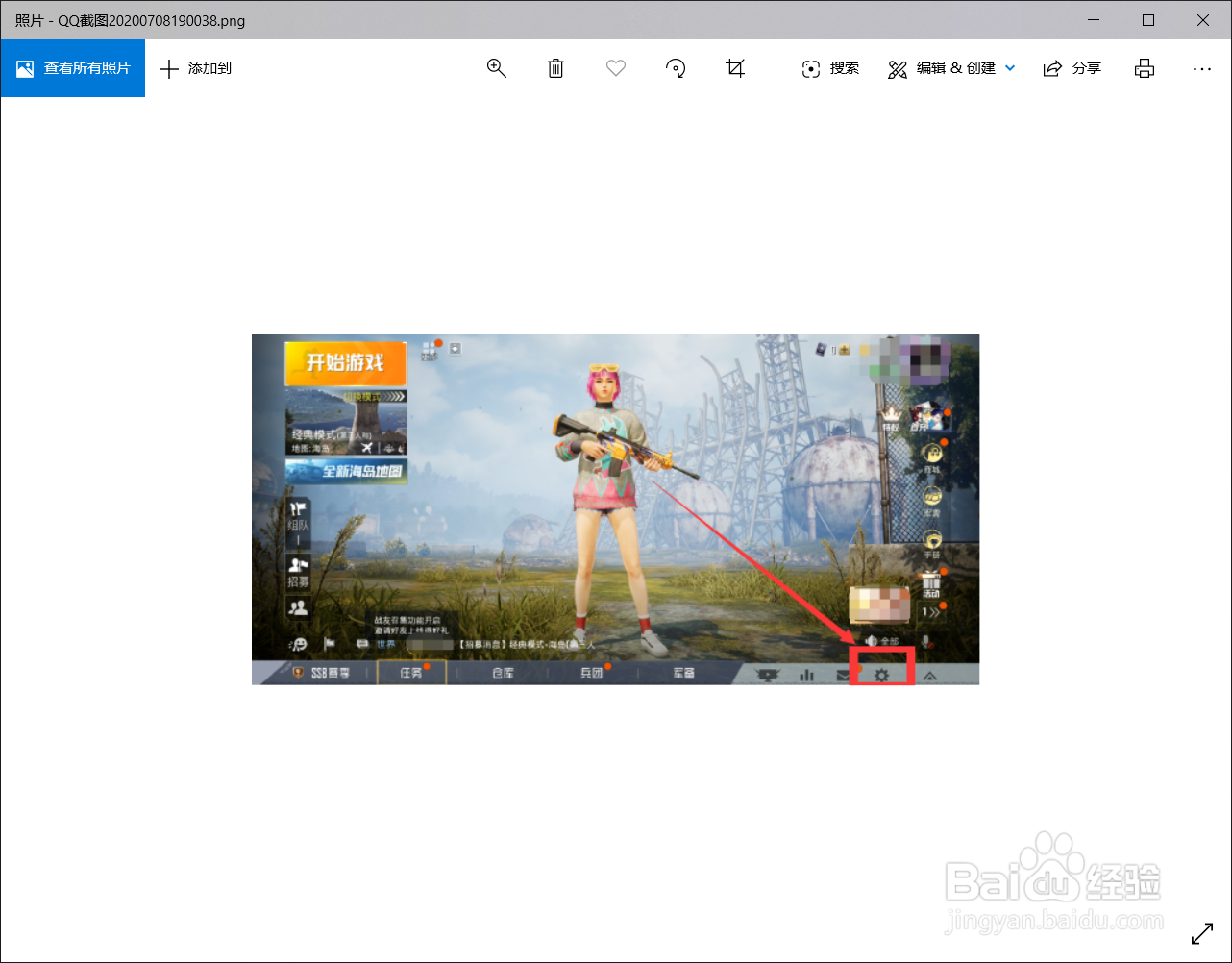
Task: Open the more options ellipsis menu
Action: pyautogui.click(x=1201, y=68)
